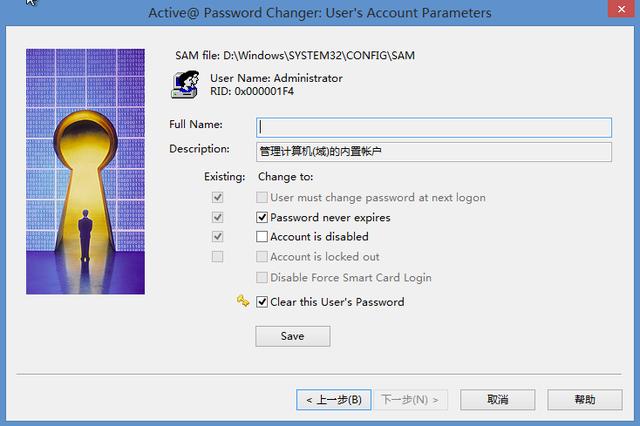Click the Full Name: label
The image size is (640, 426).
(196, 124)
